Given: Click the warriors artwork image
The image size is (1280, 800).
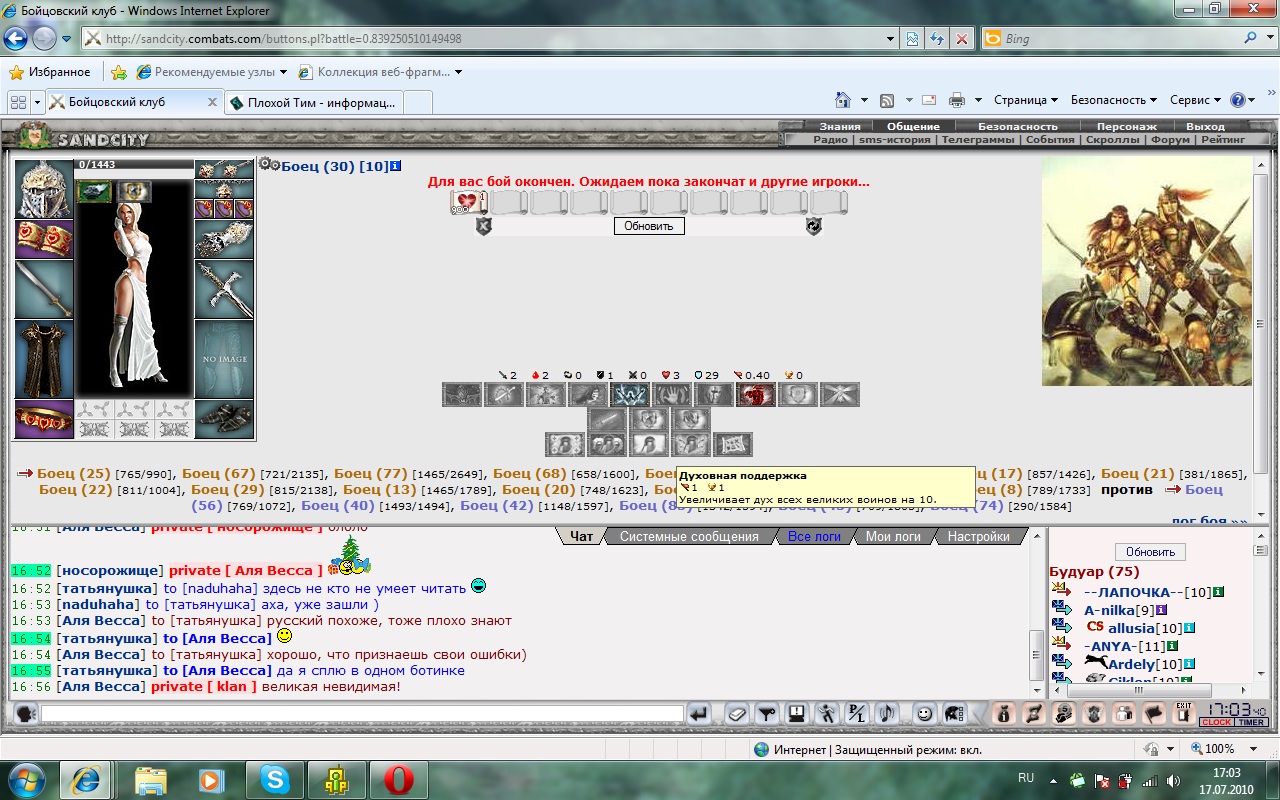Looking at the screenshot, I should pyautogui.click(x=1146, y=272).
